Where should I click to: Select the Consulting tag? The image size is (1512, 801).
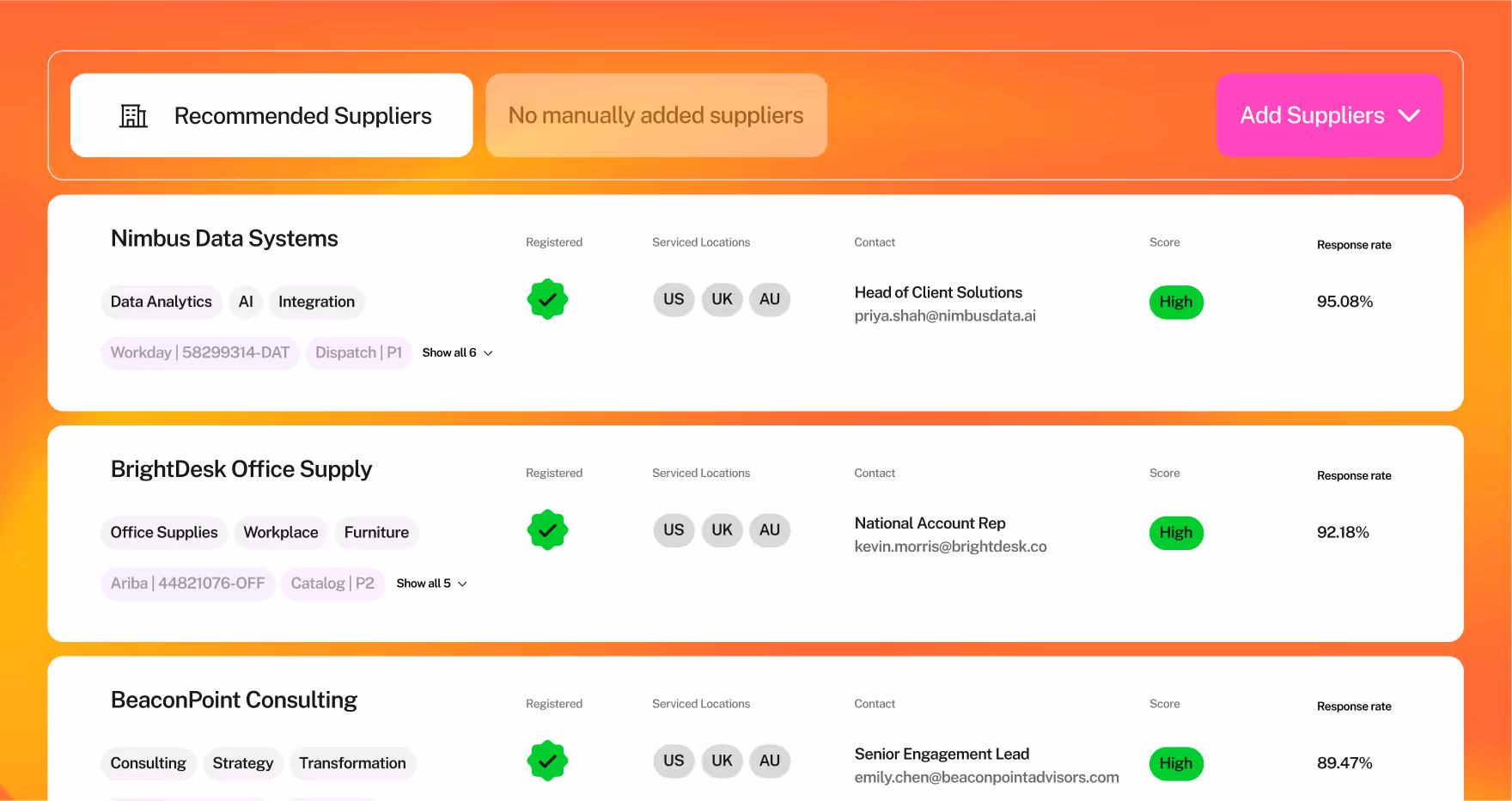(149, 763)
